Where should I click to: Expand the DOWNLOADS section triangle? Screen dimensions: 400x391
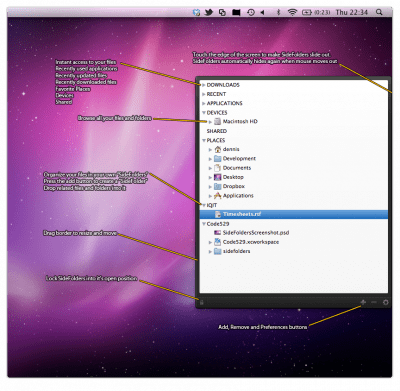coord(203,85)
